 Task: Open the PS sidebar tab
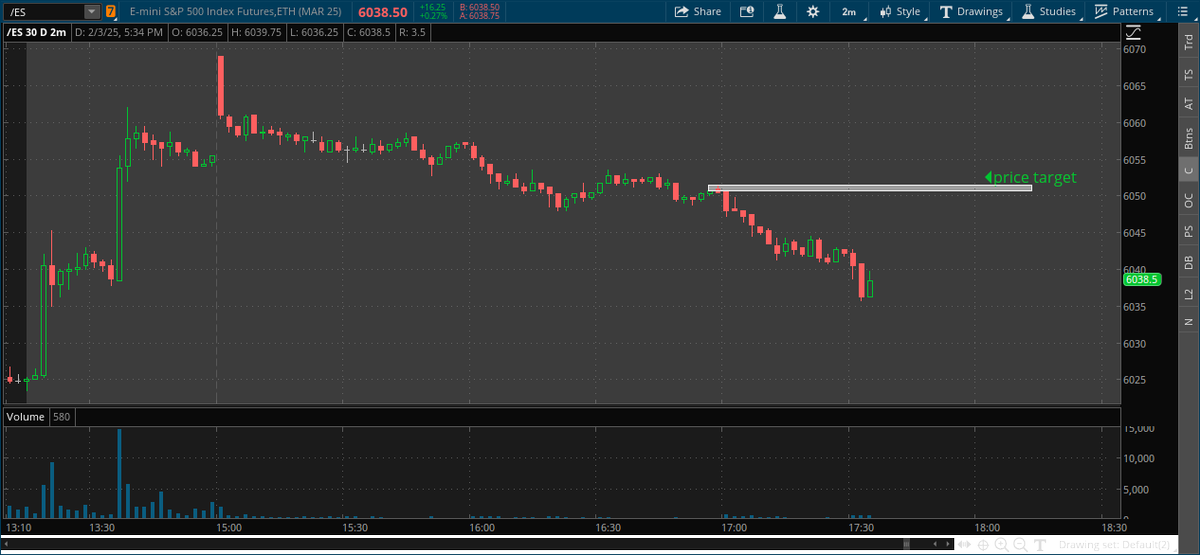pos(1189,232)
